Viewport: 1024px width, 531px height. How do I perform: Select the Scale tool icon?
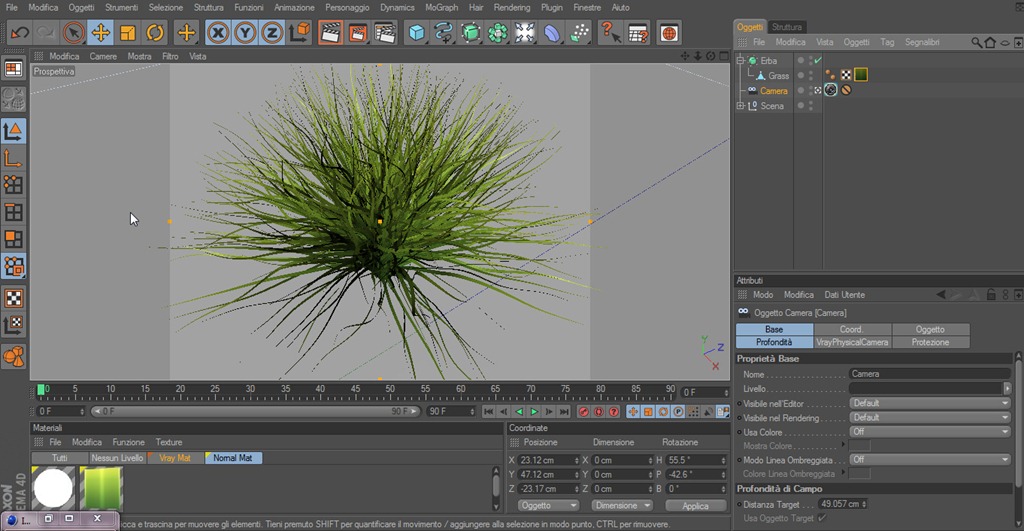click(128, 33)
